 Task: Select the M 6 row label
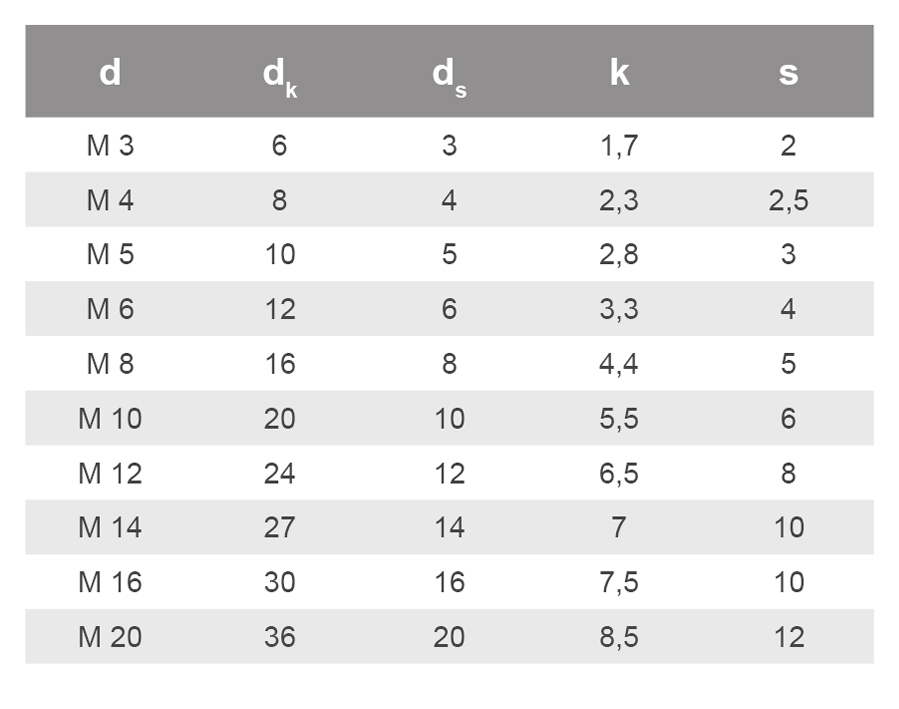pyautogui.click(x=110, y=309)
